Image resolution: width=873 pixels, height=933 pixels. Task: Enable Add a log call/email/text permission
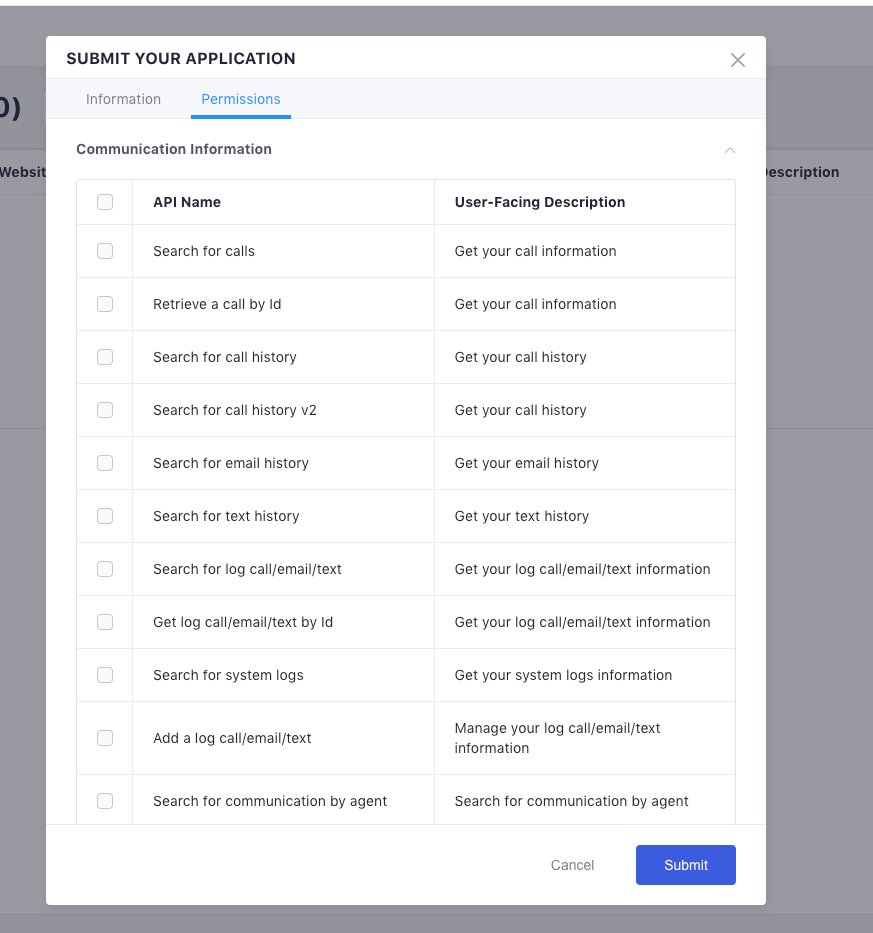105,738
